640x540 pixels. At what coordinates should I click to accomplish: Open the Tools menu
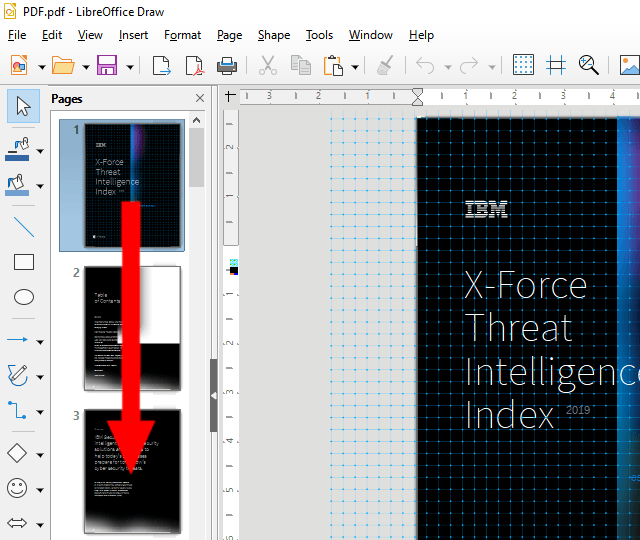pos(320,35)
